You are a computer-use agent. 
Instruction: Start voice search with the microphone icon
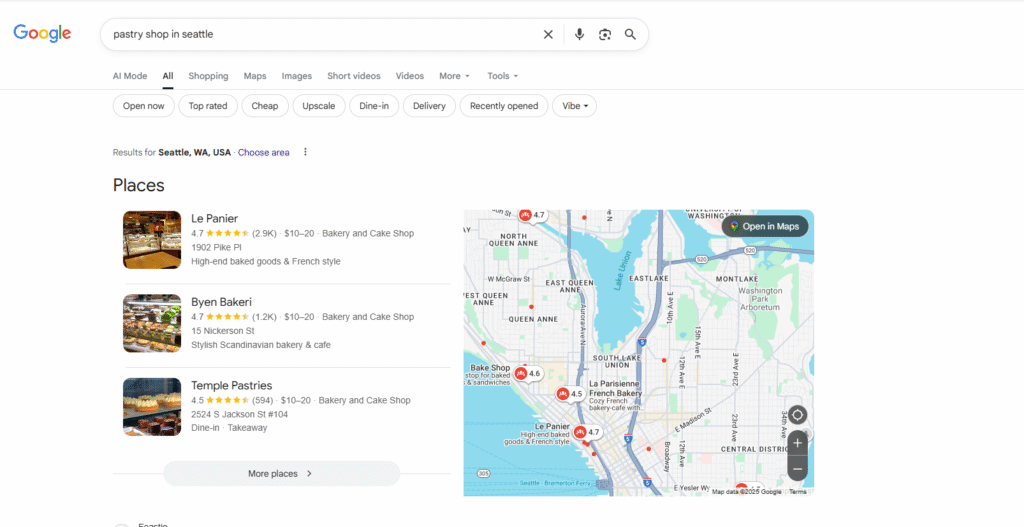[x=579, y=35]
